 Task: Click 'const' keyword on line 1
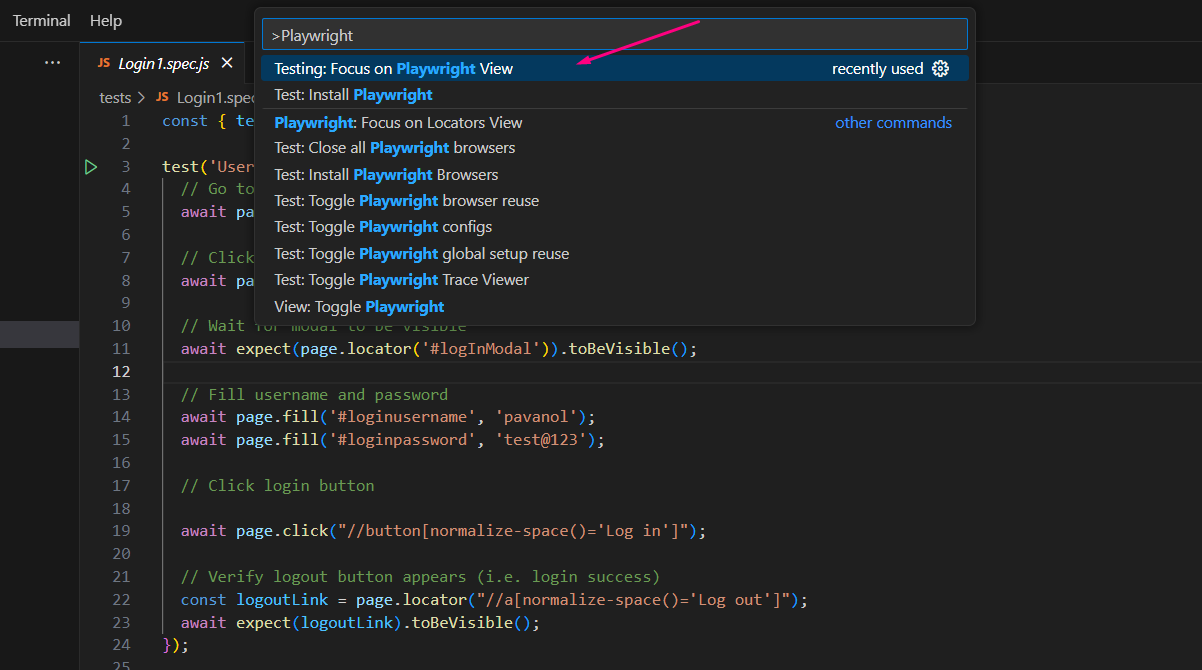[185, 121]
